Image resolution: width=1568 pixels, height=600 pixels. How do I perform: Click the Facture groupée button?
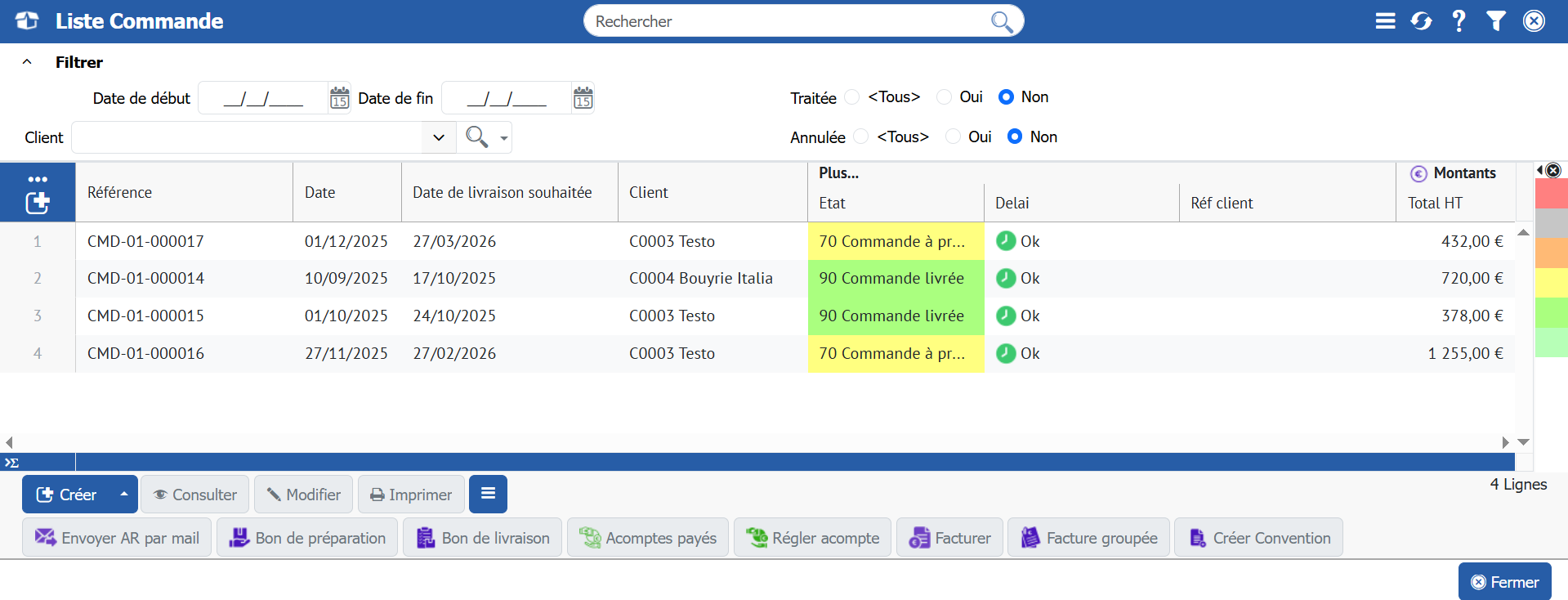(x=1088, y=538)
